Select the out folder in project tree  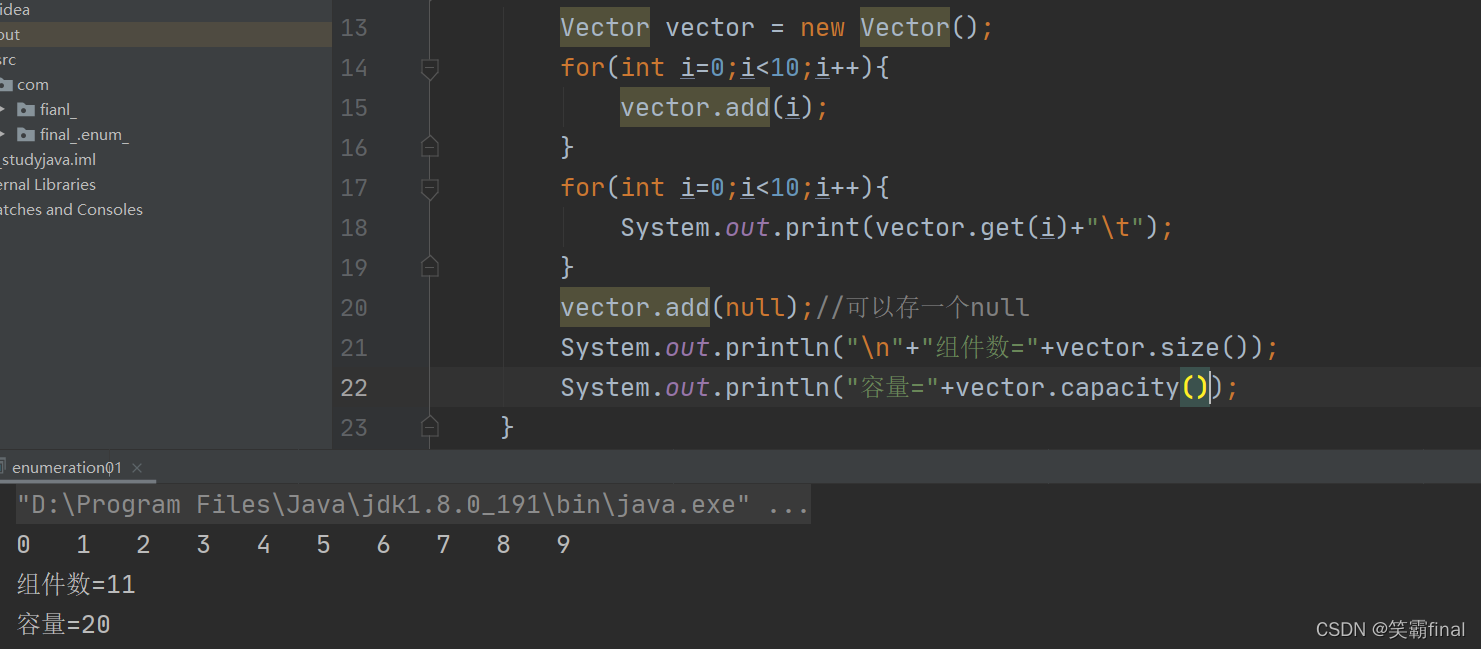click(x=165, y=35)
